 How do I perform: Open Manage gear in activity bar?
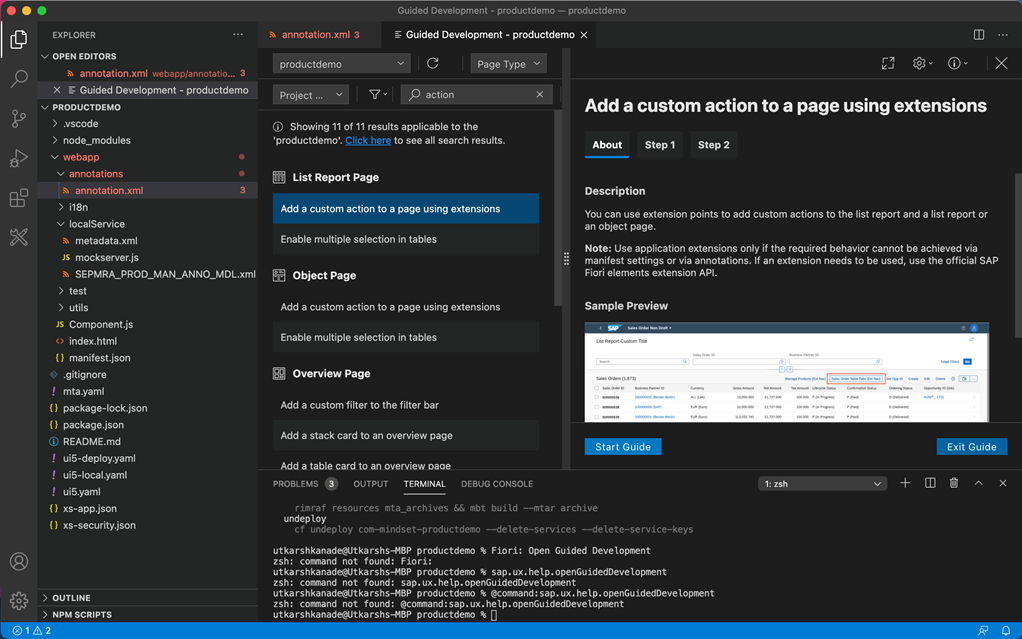pos(19,601)
